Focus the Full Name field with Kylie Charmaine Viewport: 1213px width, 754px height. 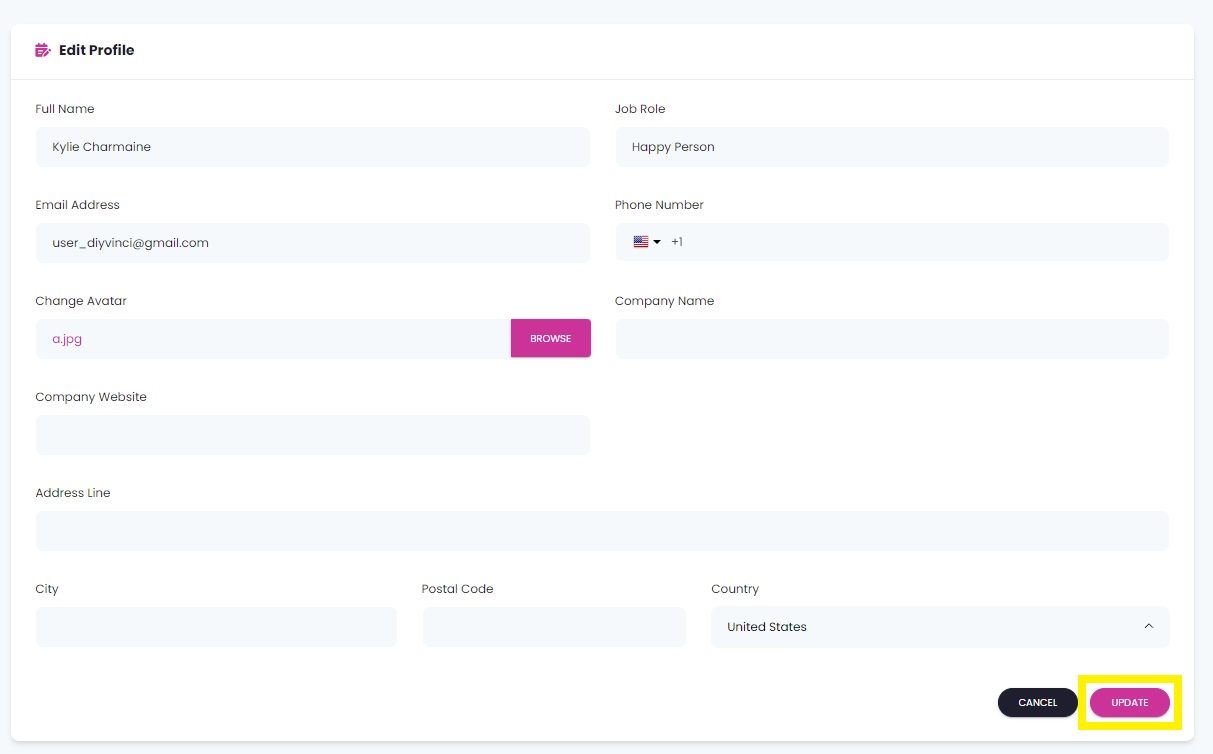coord(313,147)
